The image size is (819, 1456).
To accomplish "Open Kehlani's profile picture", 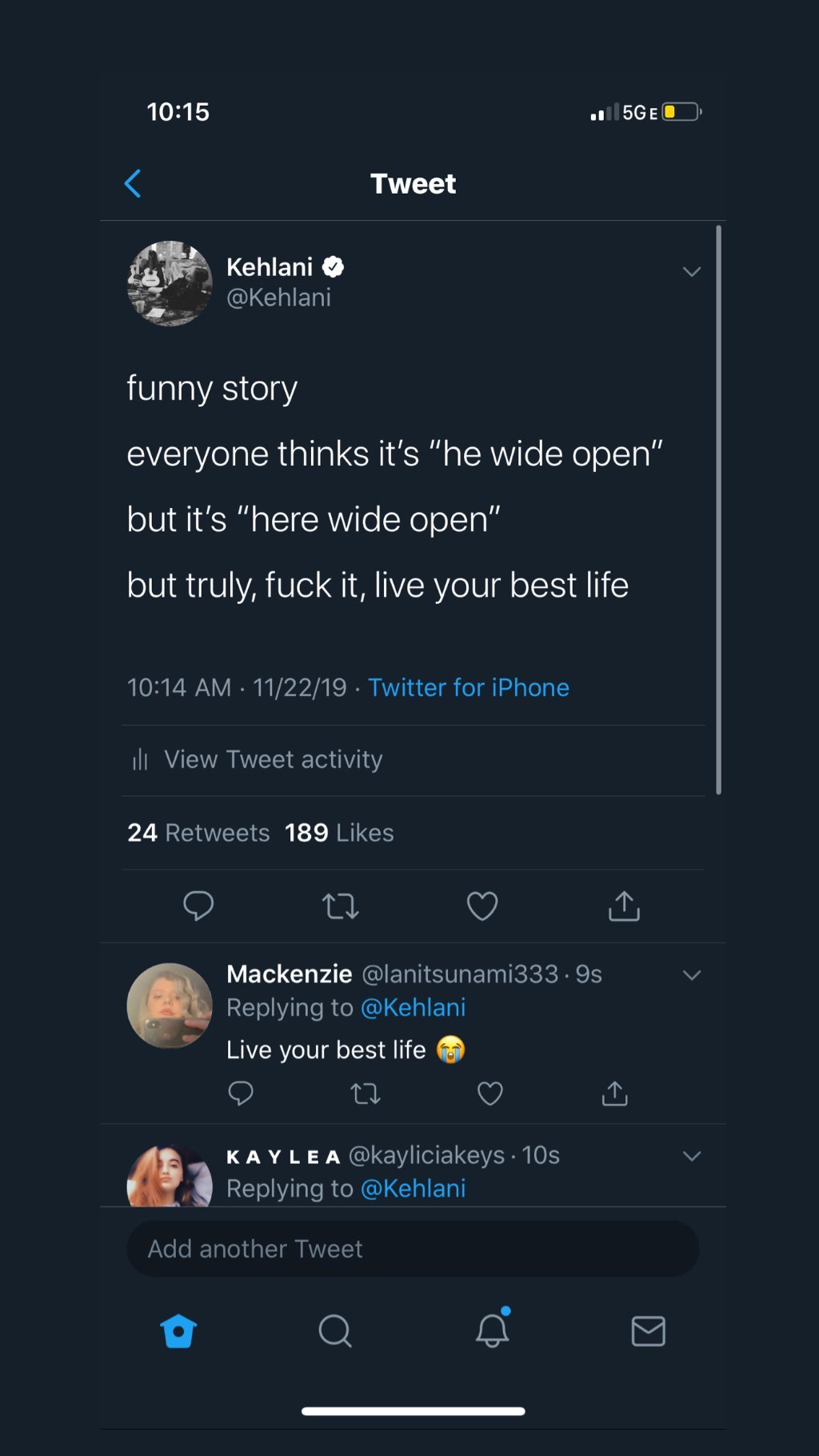I will click(x=170, y=283).
